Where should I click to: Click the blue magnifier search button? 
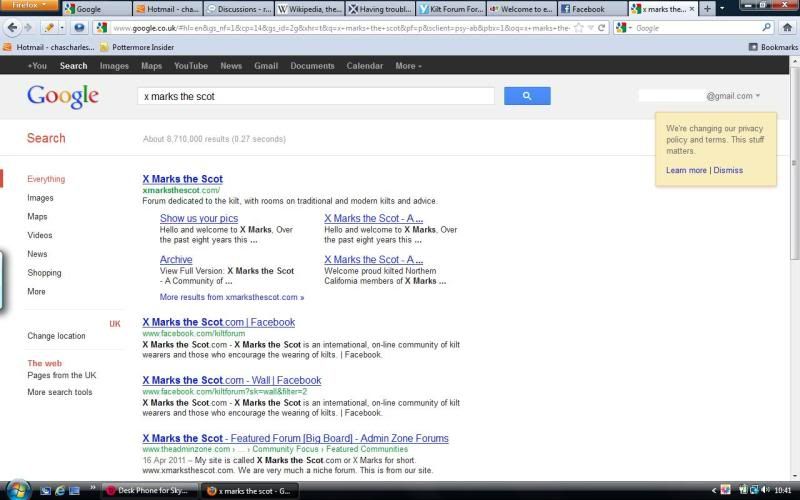pyautogui.click(x=527, y=96)
